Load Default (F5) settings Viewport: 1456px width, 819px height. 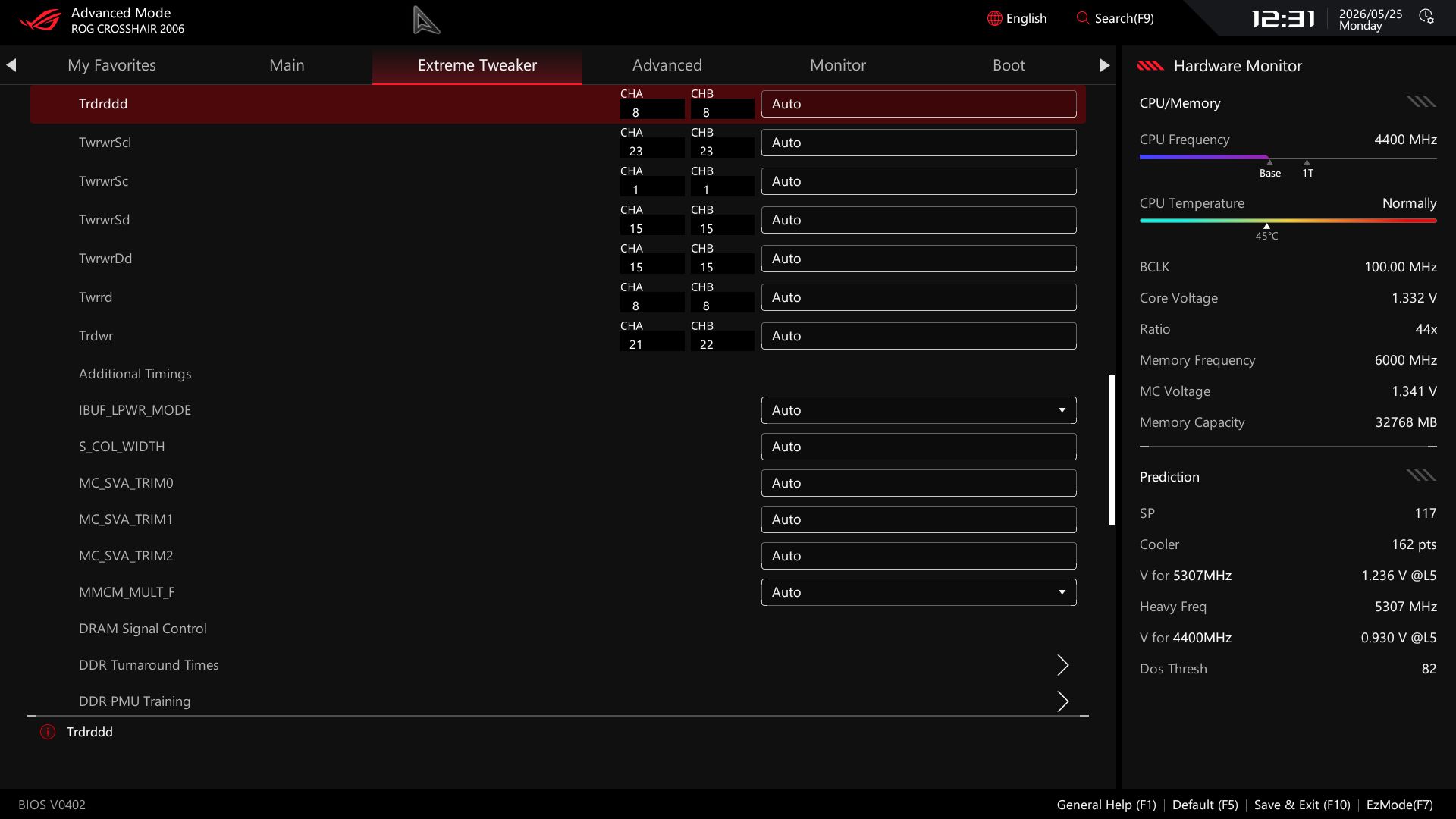(1205, 805)
